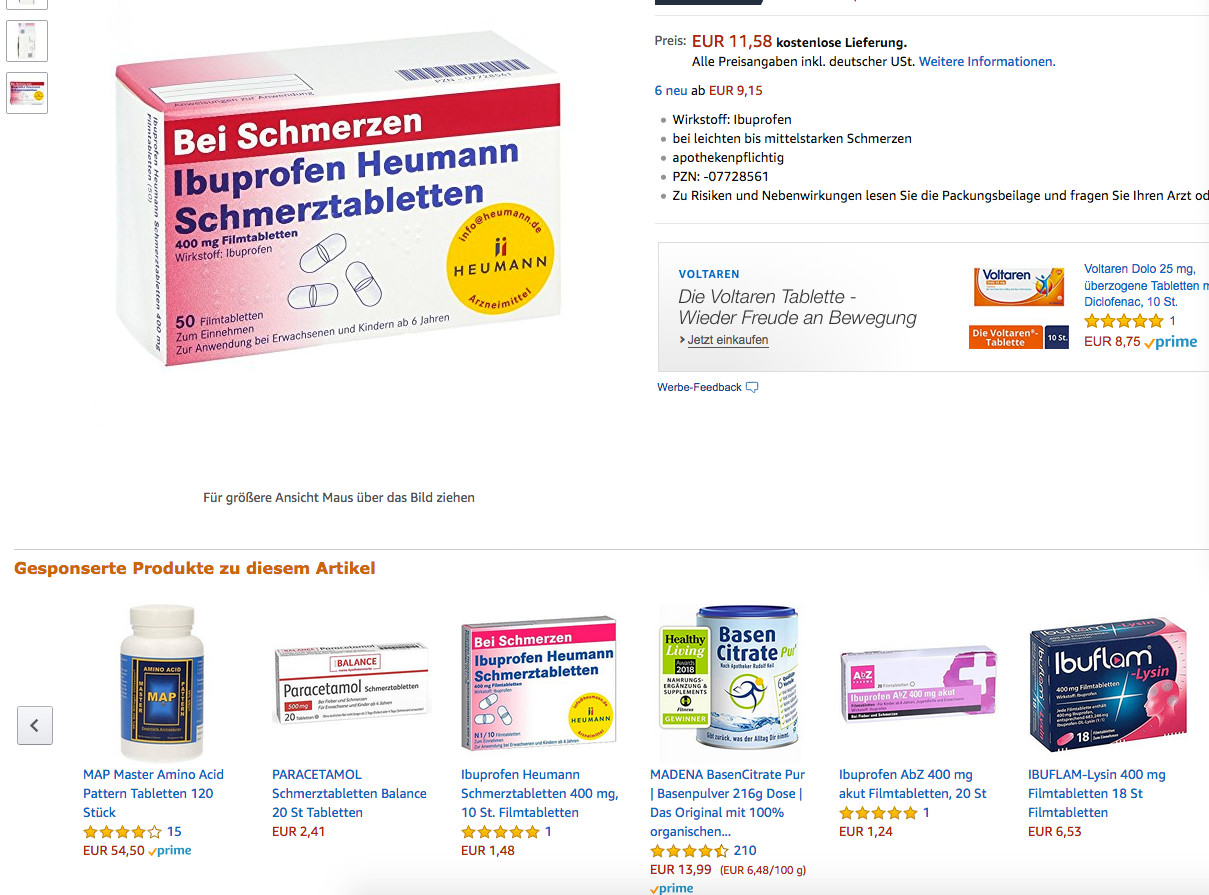Click the BasenCitrate Pur can image
Screen dimensions: 1209x895
pyautogui.click(x=730, y=680)
